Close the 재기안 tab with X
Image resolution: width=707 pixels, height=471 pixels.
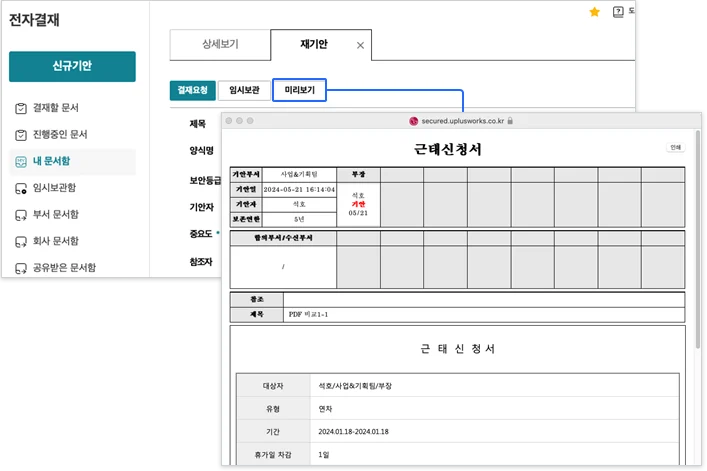[360, 46]
